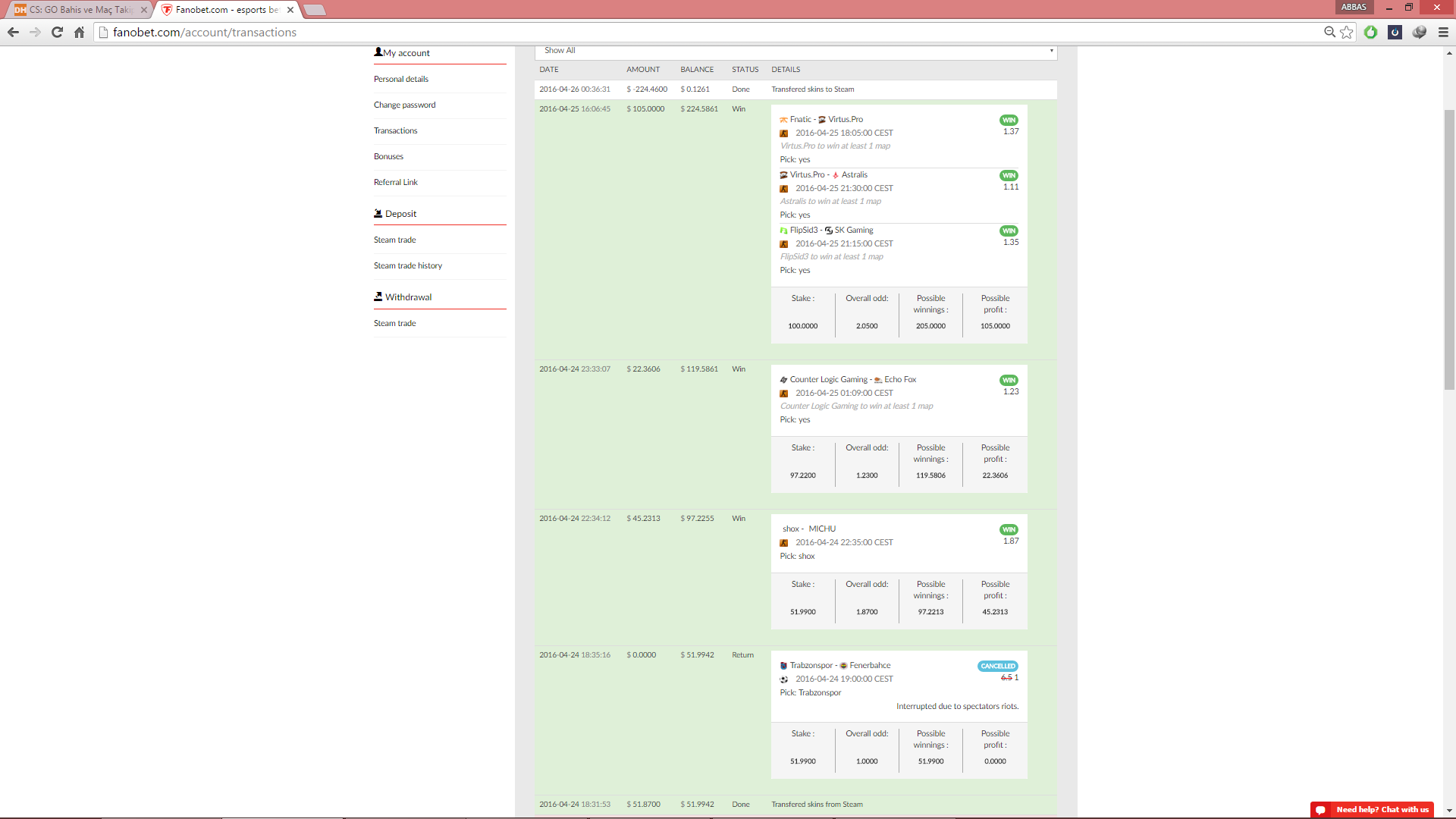Screen dimensions: 1456x819
Task: Click the ABBAS profile button in title bar
Action: [1354, 7]
